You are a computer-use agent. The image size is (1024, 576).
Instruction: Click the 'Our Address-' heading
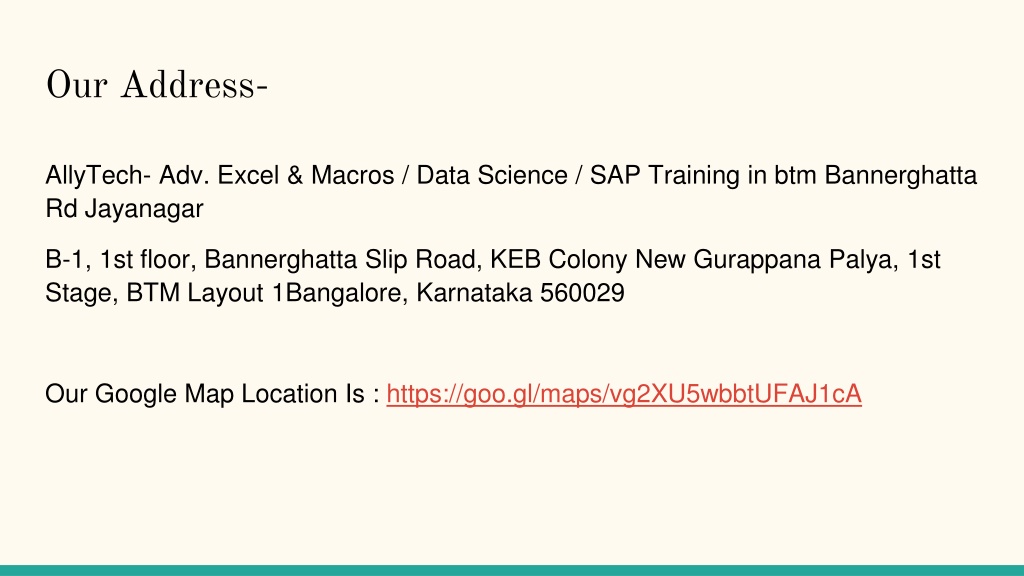point(157,86)
